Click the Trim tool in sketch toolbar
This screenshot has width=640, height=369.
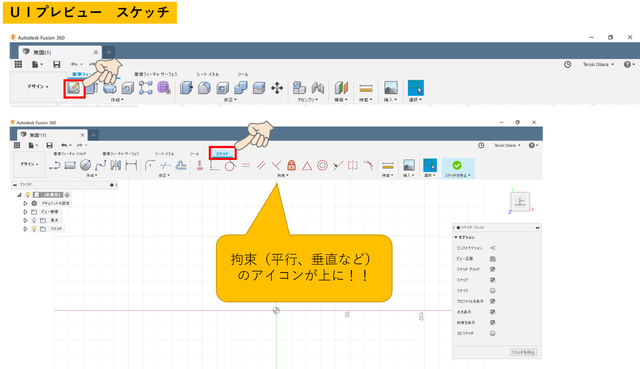(165, 165)
